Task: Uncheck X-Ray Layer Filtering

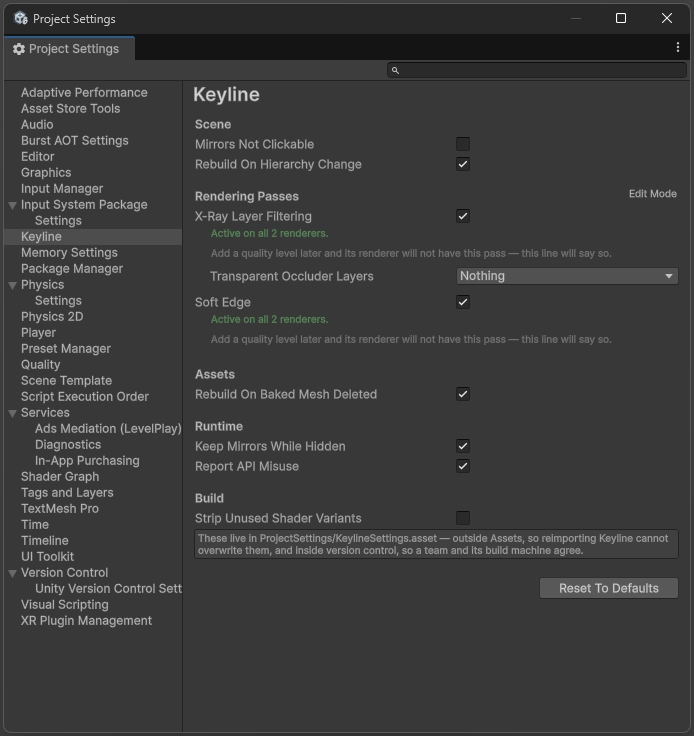Action: tap(463, 216)
